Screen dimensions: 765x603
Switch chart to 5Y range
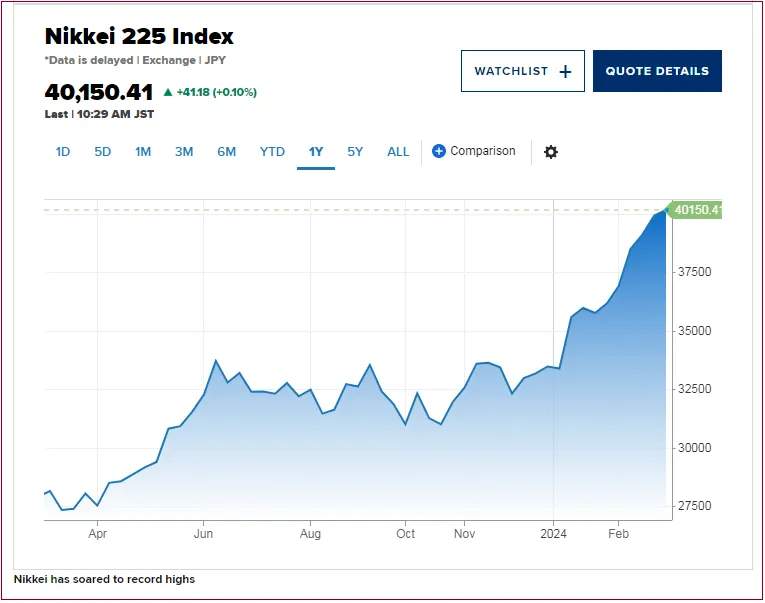[x=355, y=152]
